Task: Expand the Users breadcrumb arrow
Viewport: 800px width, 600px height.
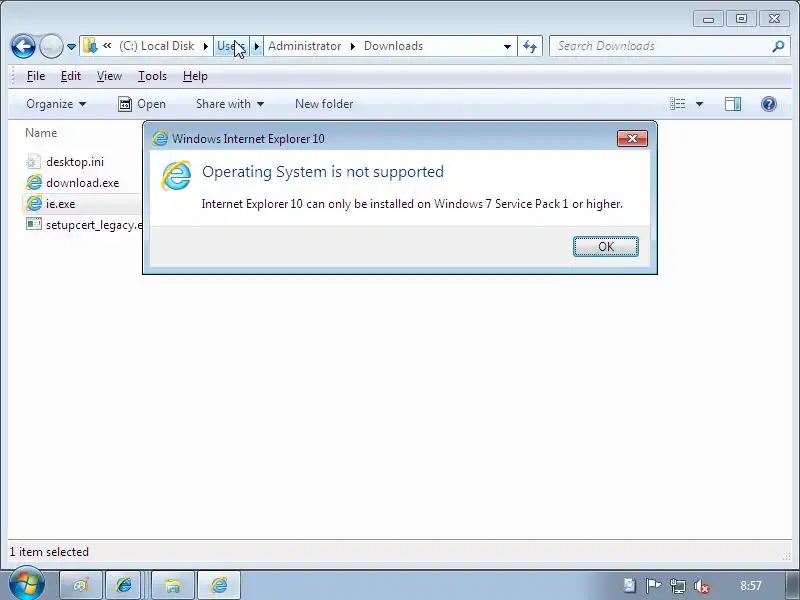Action: pos(257,46)
